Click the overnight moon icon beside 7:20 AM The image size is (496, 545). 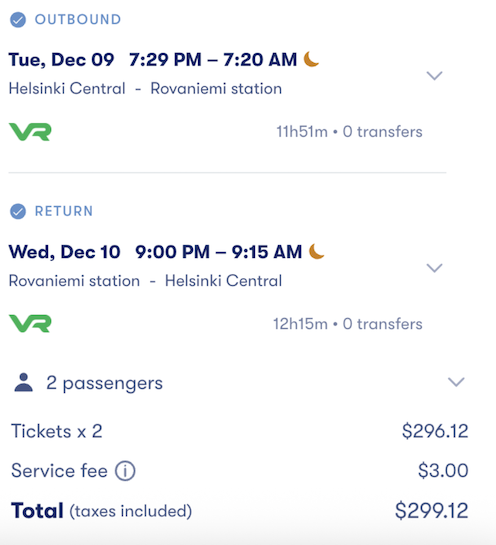click(x=311, y=59)
